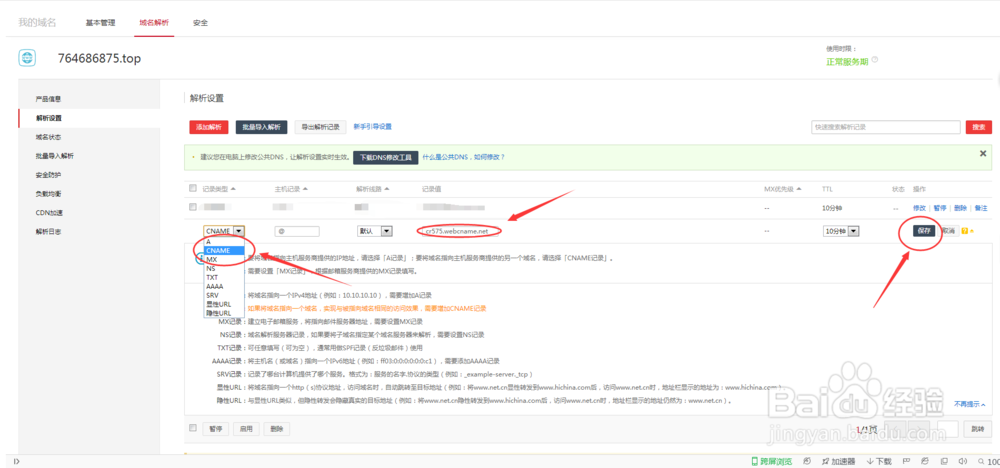The height and width of the screenshot is (468, 1000).
Task: Click the 导出解析记录 button
Action: (321, 127)
